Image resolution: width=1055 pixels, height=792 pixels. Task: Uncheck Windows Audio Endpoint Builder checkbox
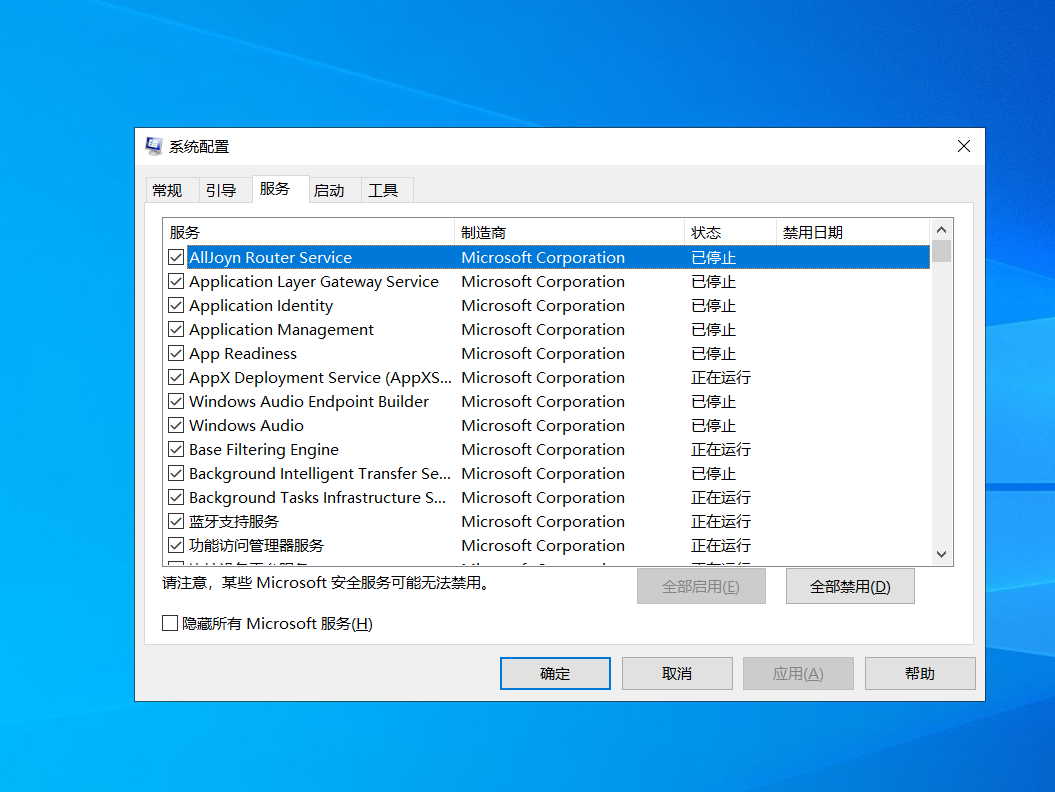[x=176, y=402]
